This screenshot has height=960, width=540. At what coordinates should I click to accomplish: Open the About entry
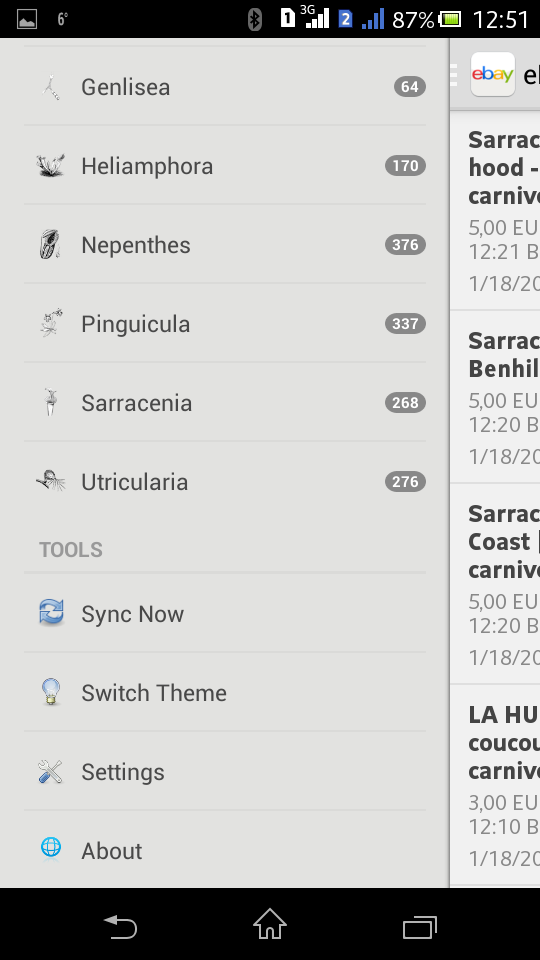click(x=225, y=850)
